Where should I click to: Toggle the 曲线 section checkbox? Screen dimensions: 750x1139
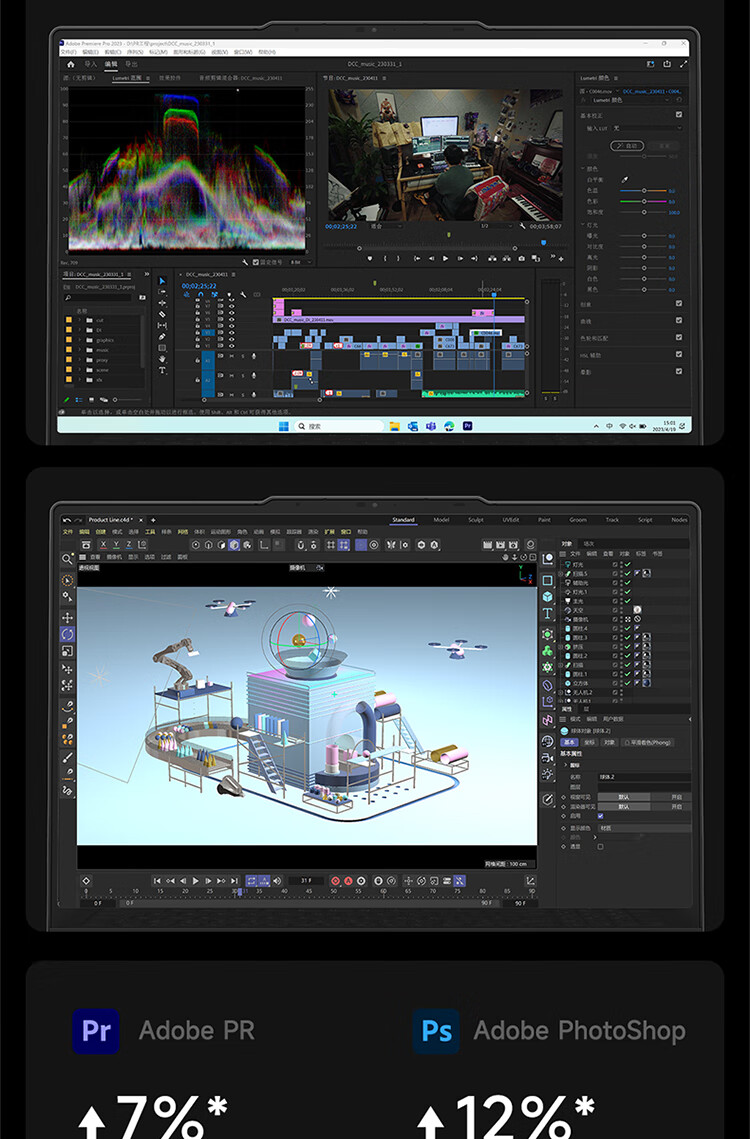679,321
